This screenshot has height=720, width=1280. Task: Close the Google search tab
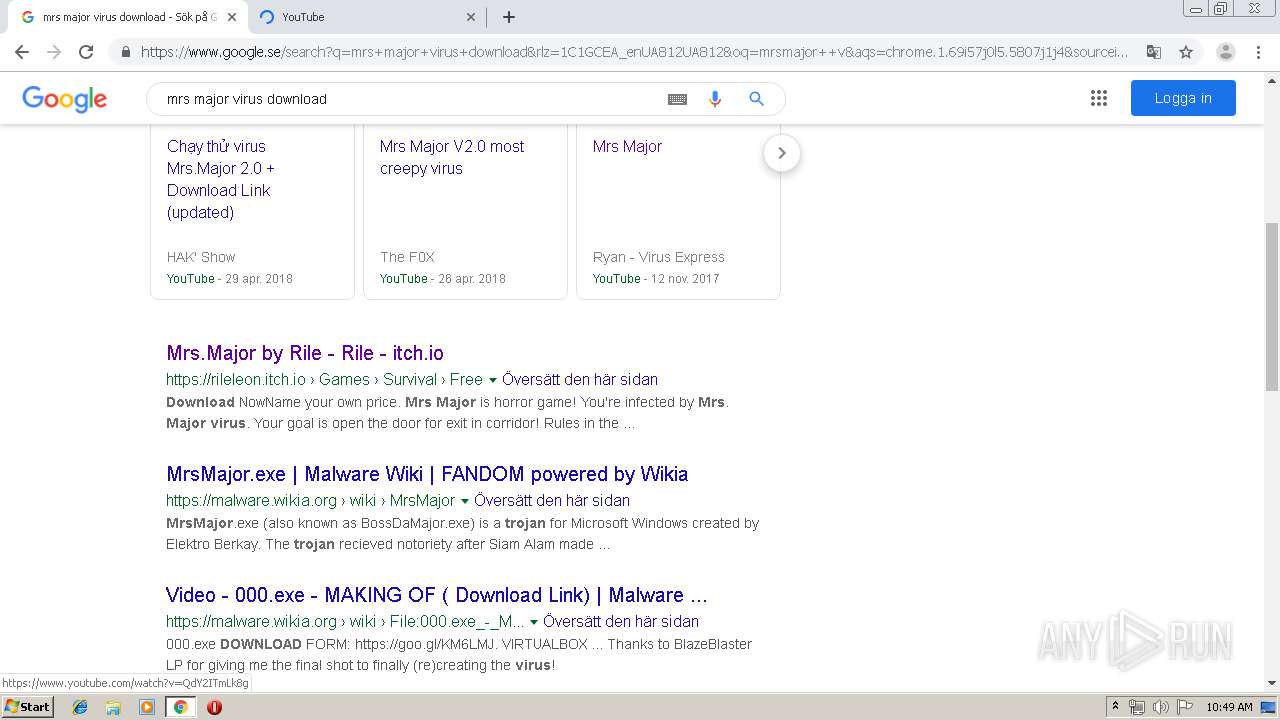coord(232,17)
